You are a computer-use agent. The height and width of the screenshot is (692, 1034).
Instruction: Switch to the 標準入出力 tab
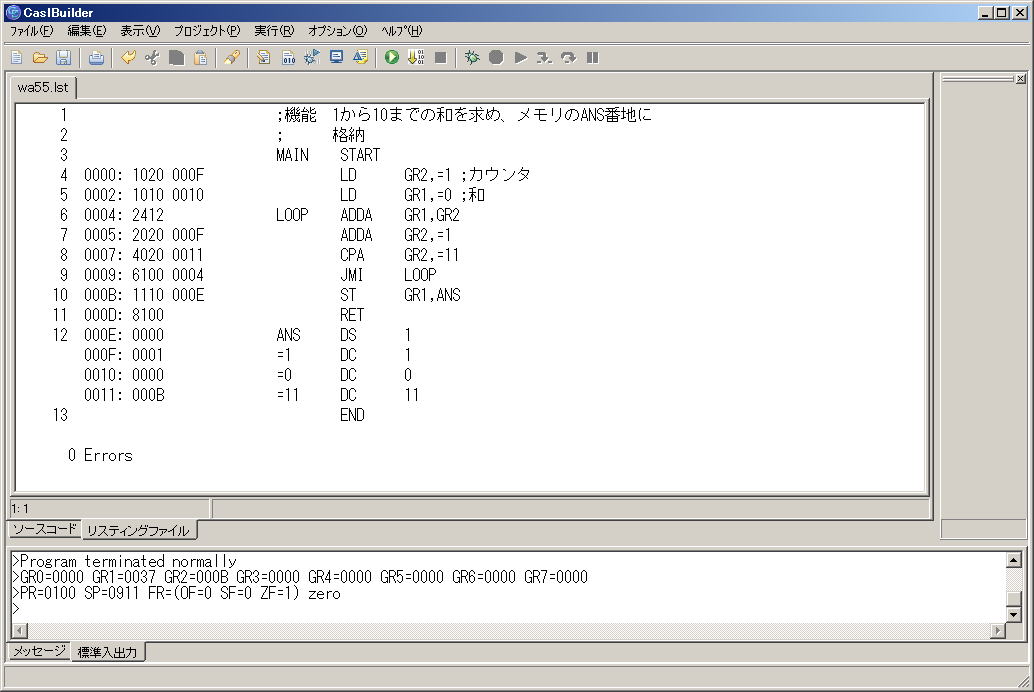coord(109,652)
